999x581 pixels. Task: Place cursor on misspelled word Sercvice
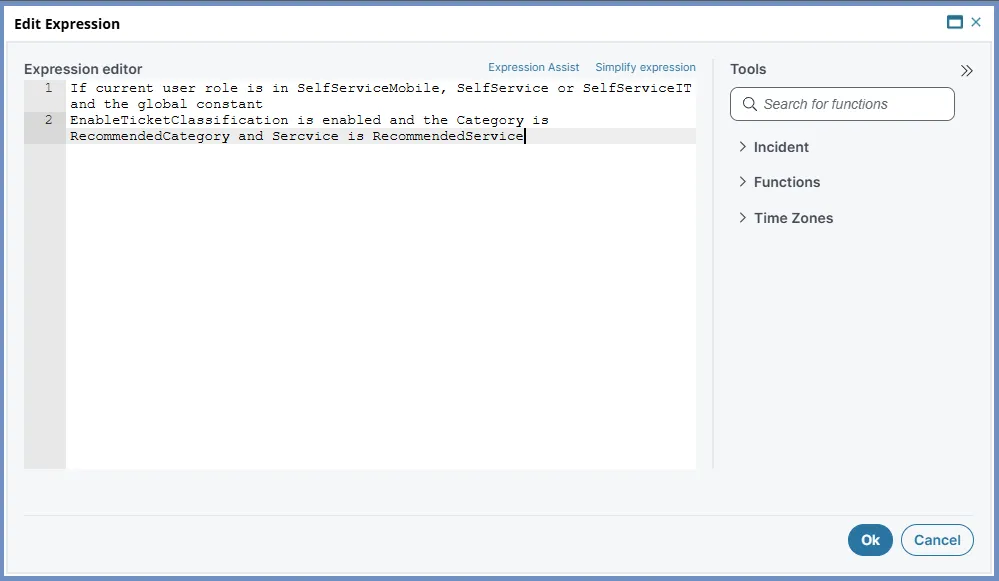(305, 136)
